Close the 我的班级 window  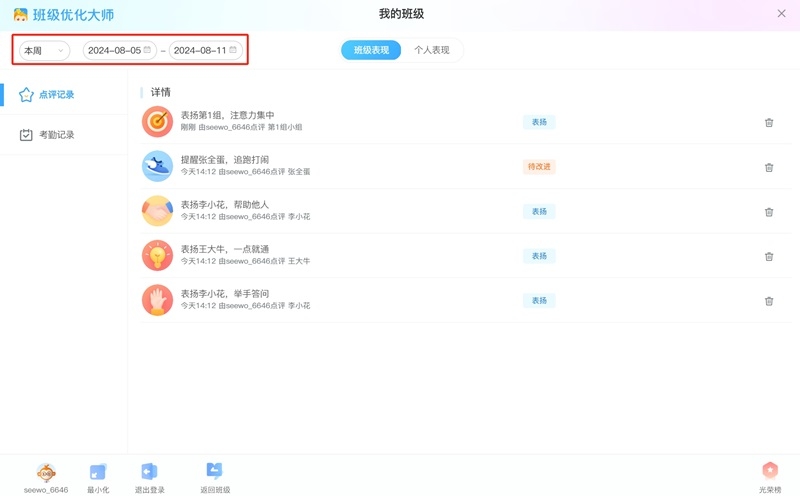(x=781, y=14)
